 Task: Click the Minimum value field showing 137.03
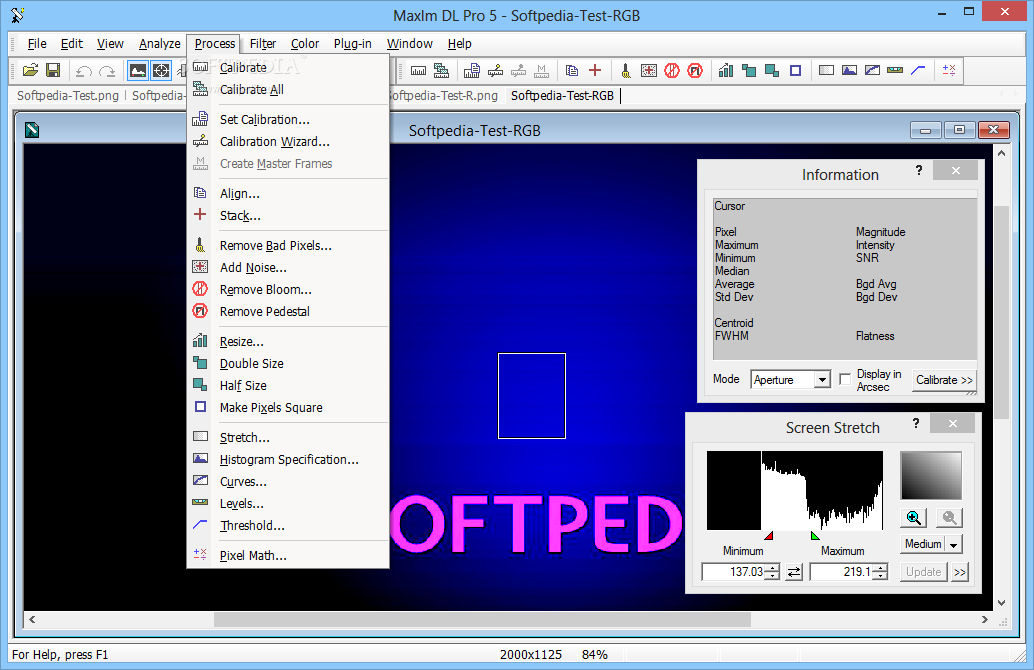point(733,572)
